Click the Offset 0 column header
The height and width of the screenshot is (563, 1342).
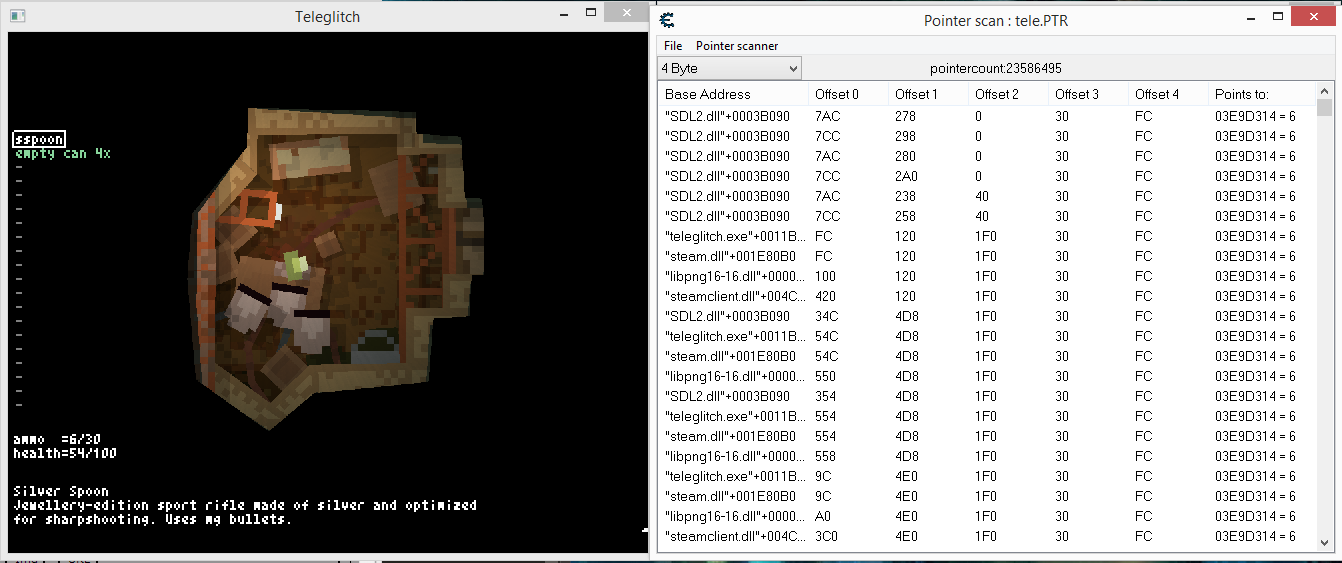point(847,94)
